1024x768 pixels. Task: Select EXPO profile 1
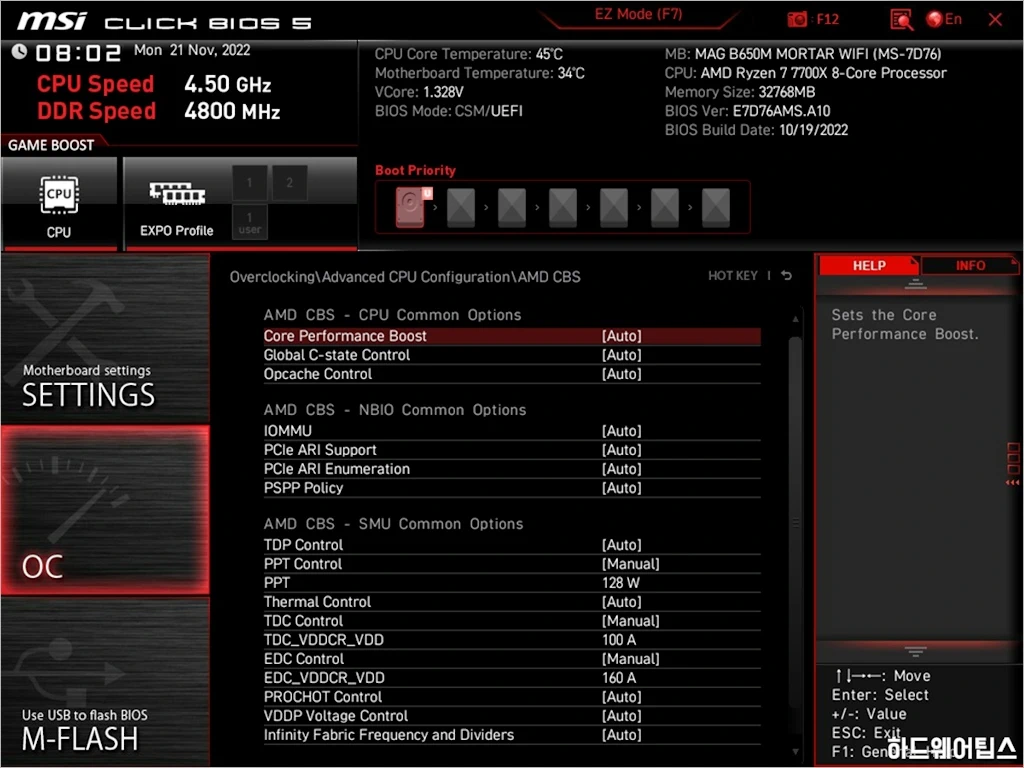coord(249,183)
